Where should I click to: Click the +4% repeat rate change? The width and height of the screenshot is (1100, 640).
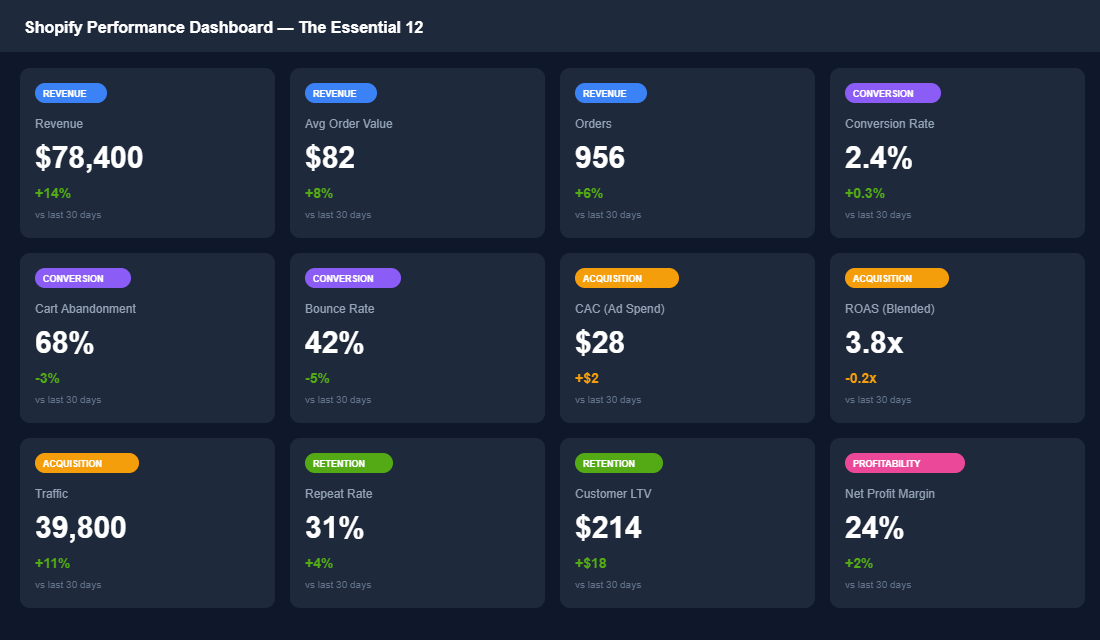[x=319, y=564]
